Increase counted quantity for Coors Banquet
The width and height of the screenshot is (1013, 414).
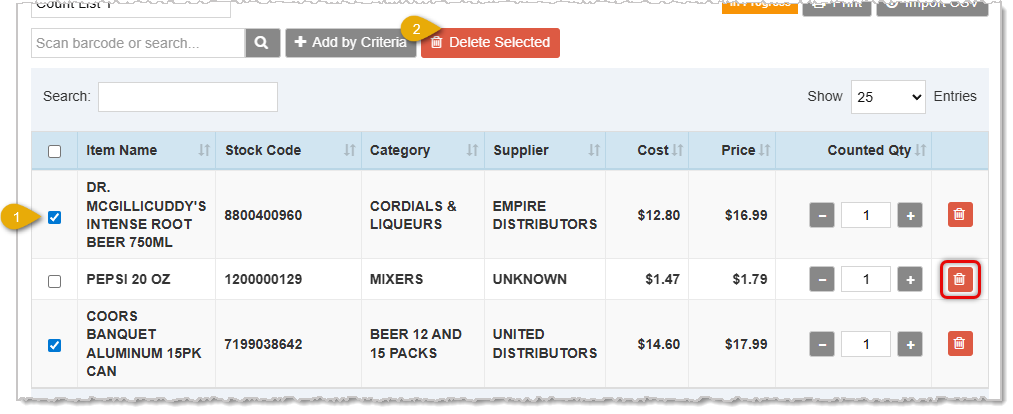coord(910,344)
